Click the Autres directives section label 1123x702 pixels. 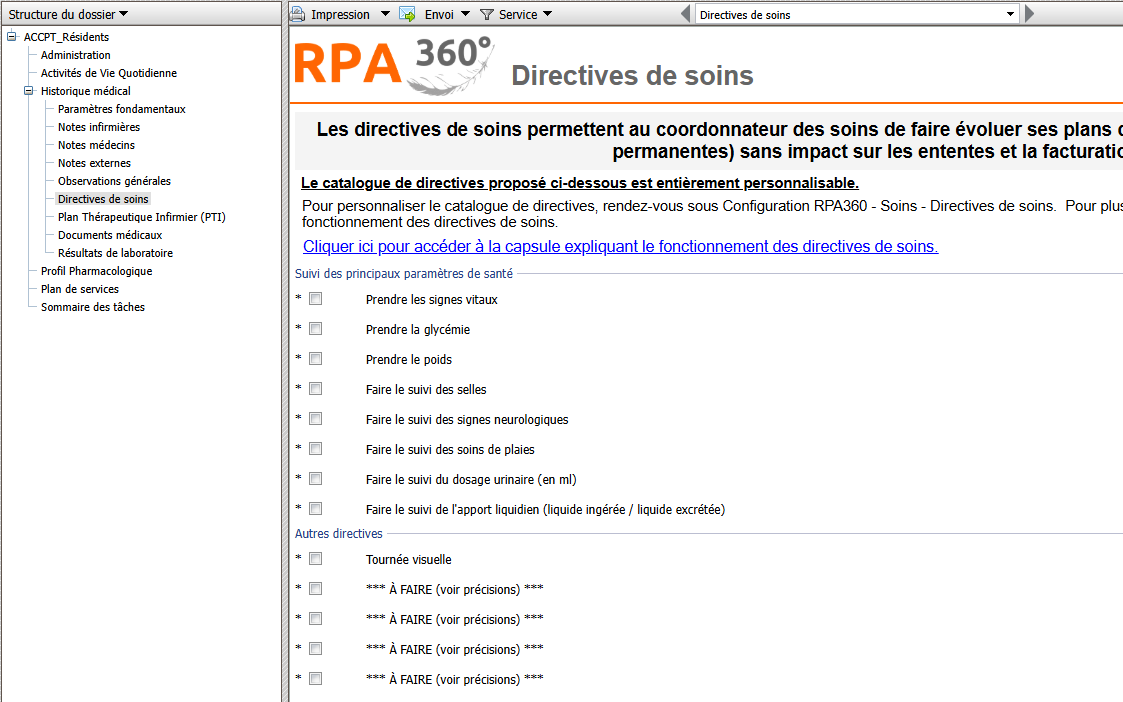[x=339, y=534]
